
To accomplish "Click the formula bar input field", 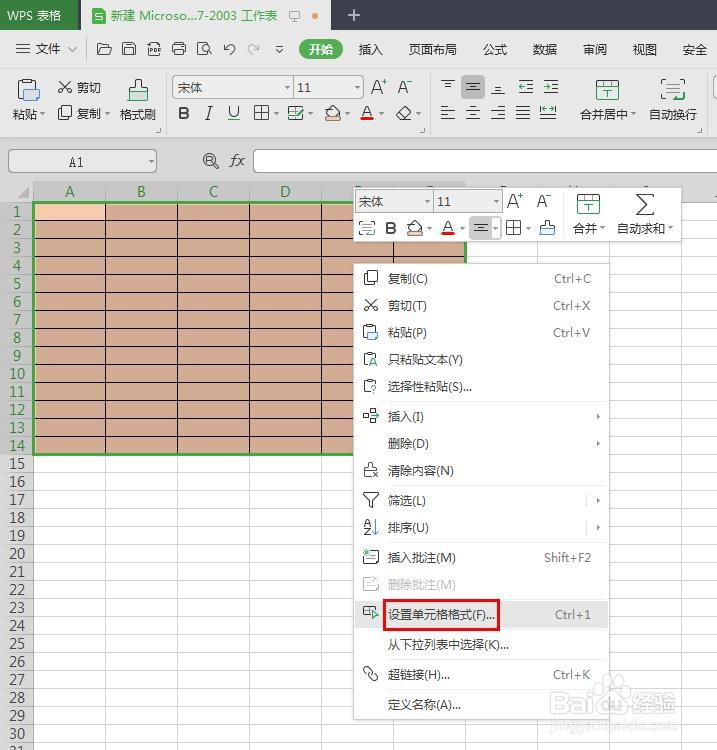I will (485, 161).
